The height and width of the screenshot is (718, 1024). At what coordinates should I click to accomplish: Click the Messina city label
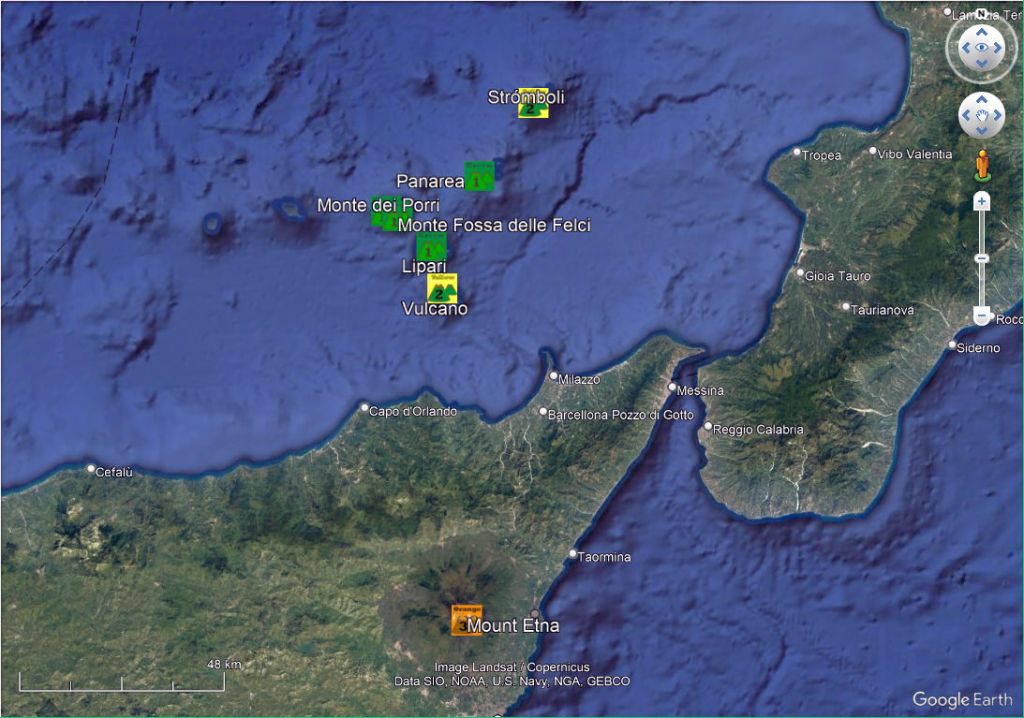[700, 390]
